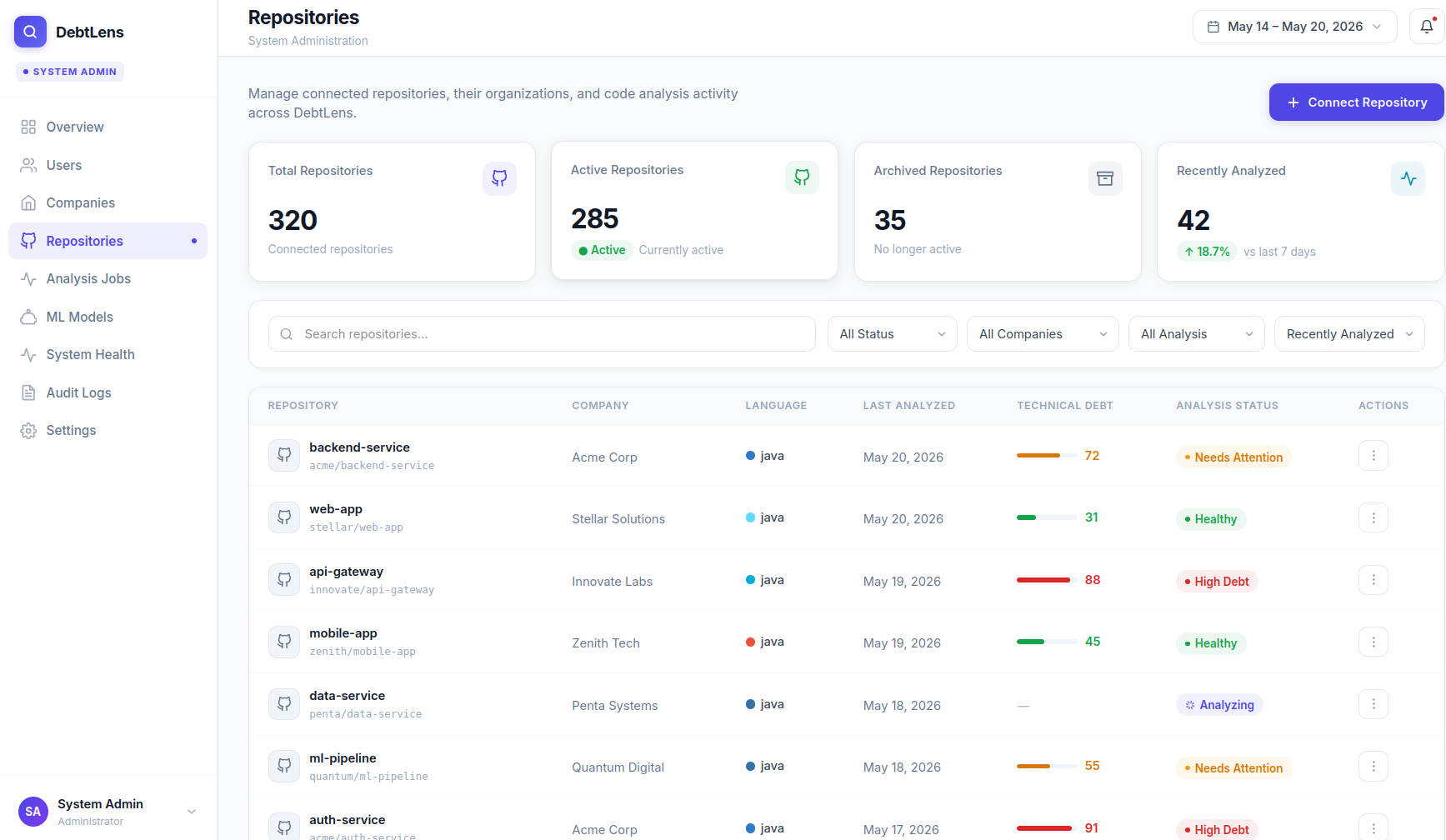Click the Recently Analyzed activity icon
This screenshot has height=840, width=1446.
click(1408, 178)
